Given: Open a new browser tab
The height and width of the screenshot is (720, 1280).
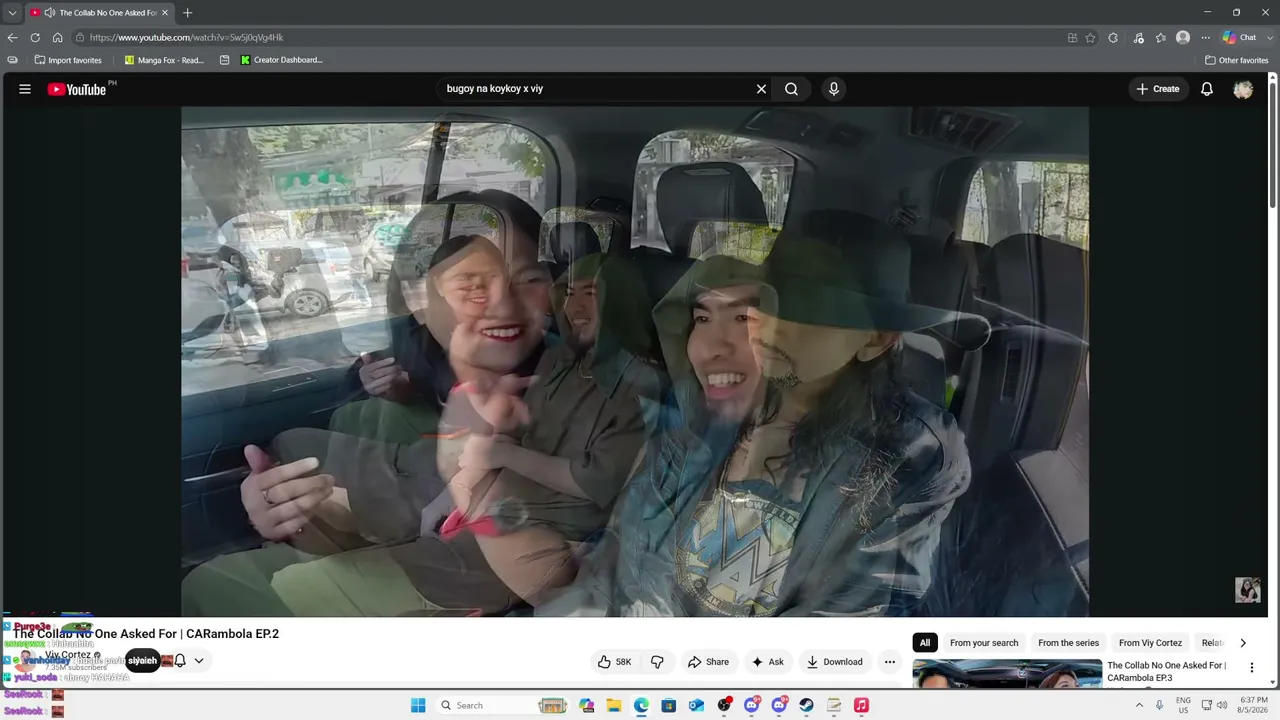Looking at the screenshot, I should click(x=187, y=13).
